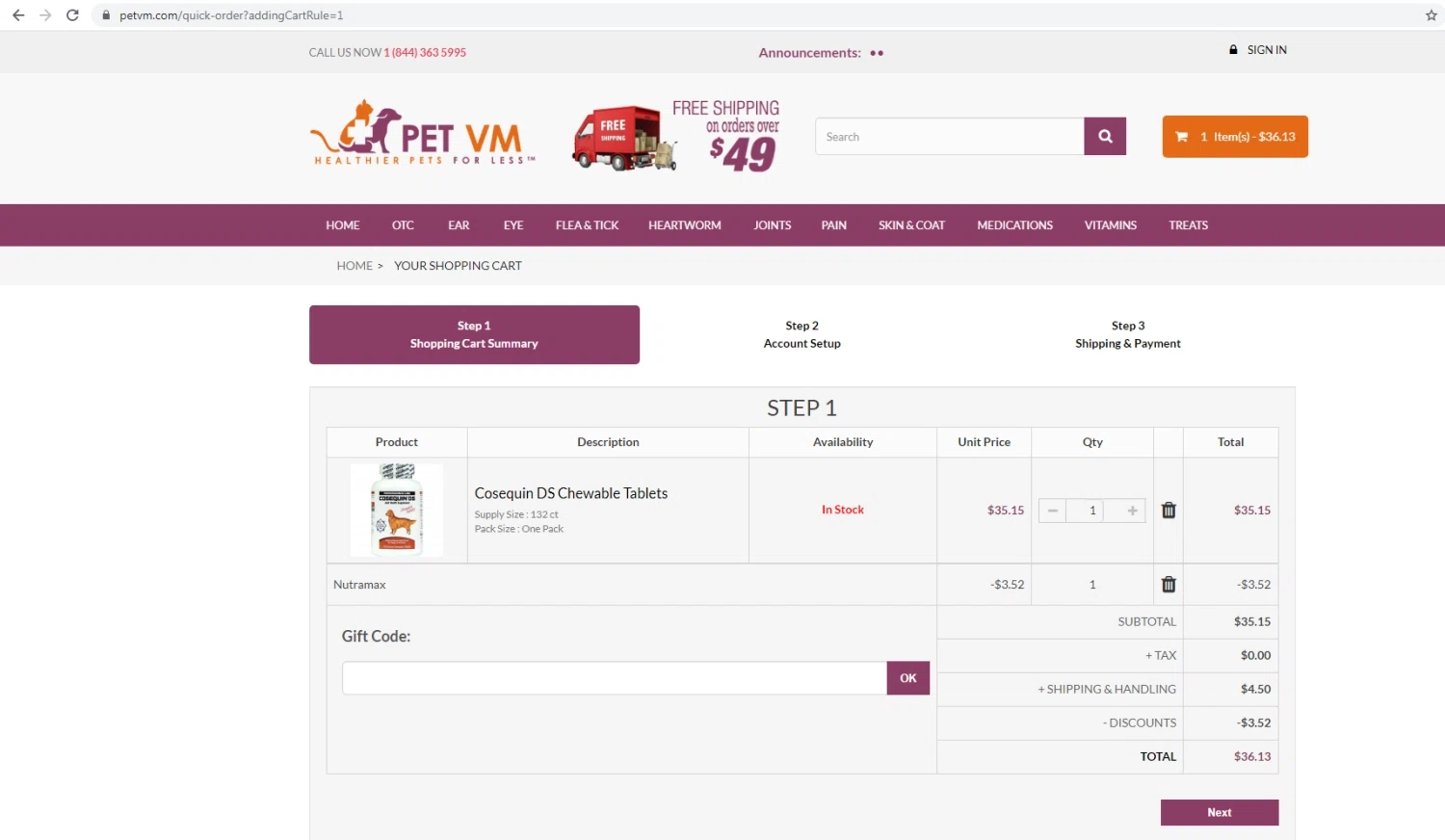Remove Nutramax discount row with trash icon
Image resolution: width=1445 pixels, height=840 pixels.
[1169, 585]
